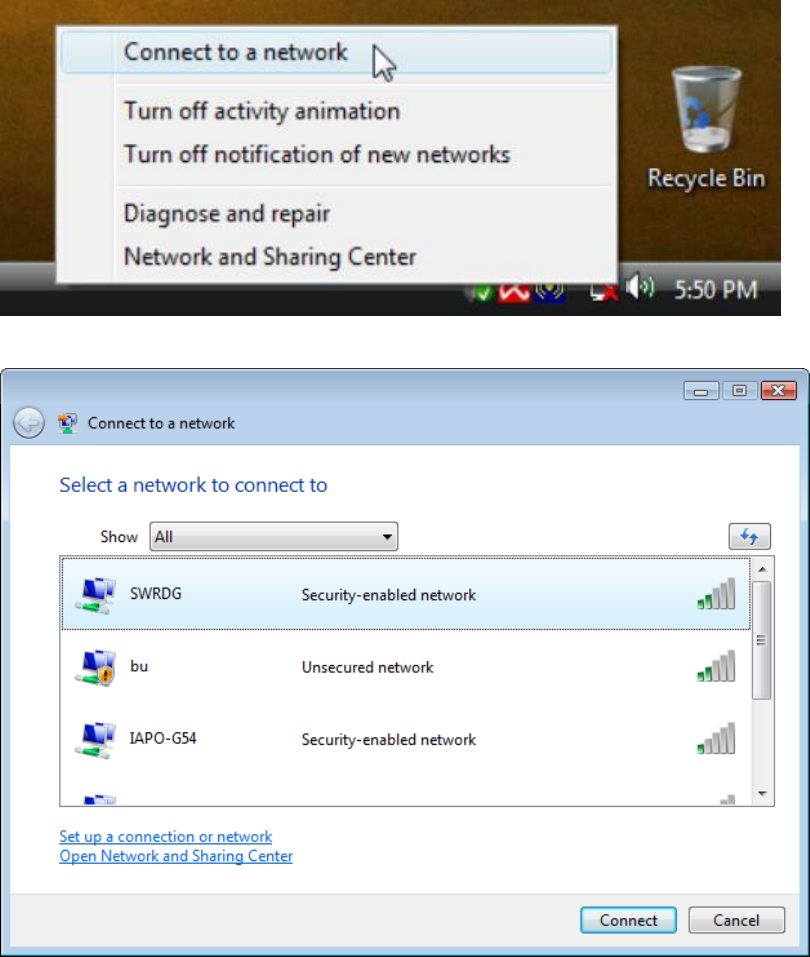The width and height of the screenshot is (810, 957).
Task: Click the IAPO-G54 signal strength bars
Action: click(x=716, y=739)
